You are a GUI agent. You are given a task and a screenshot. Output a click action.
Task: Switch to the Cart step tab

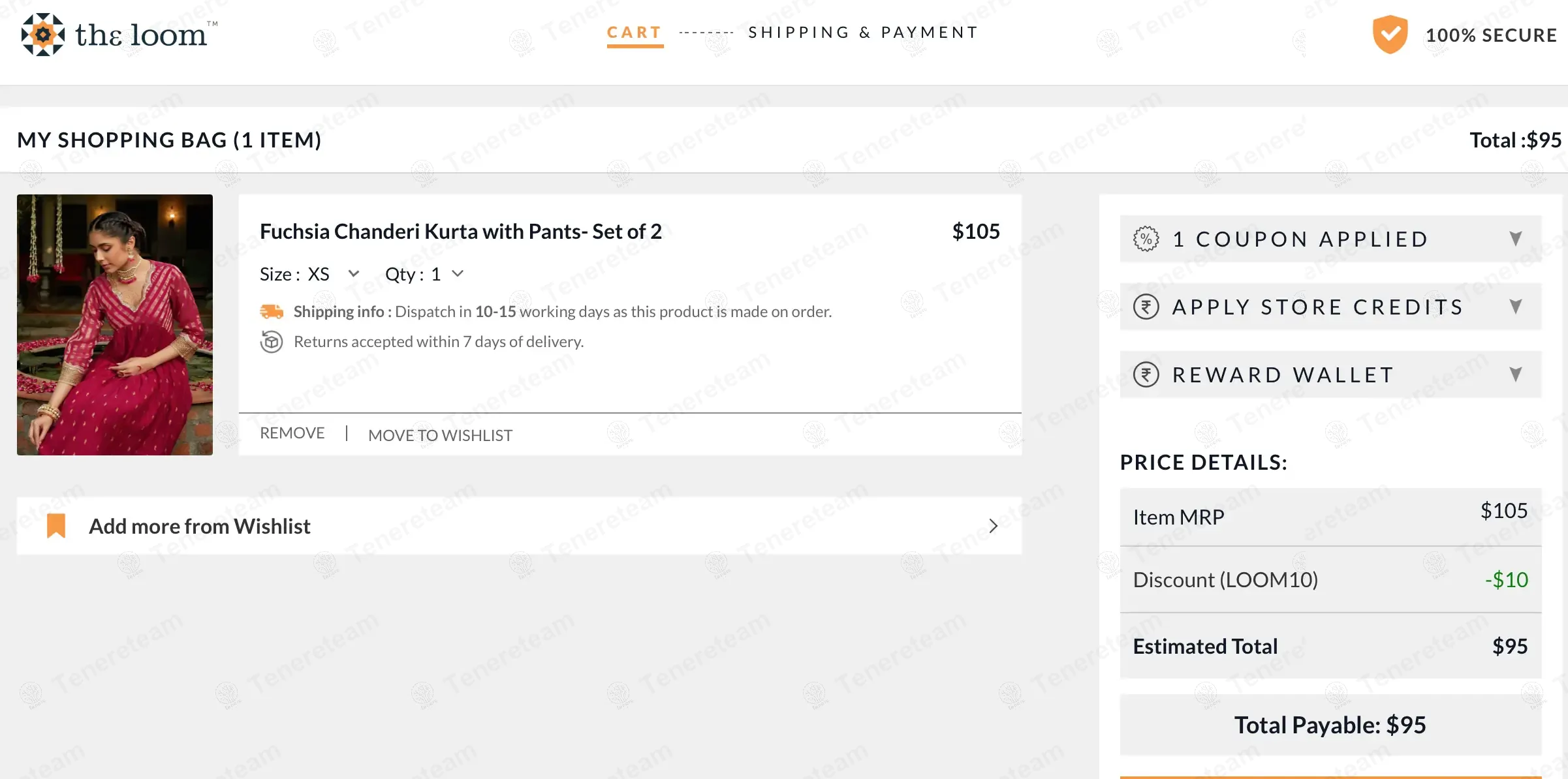[635, 33]
